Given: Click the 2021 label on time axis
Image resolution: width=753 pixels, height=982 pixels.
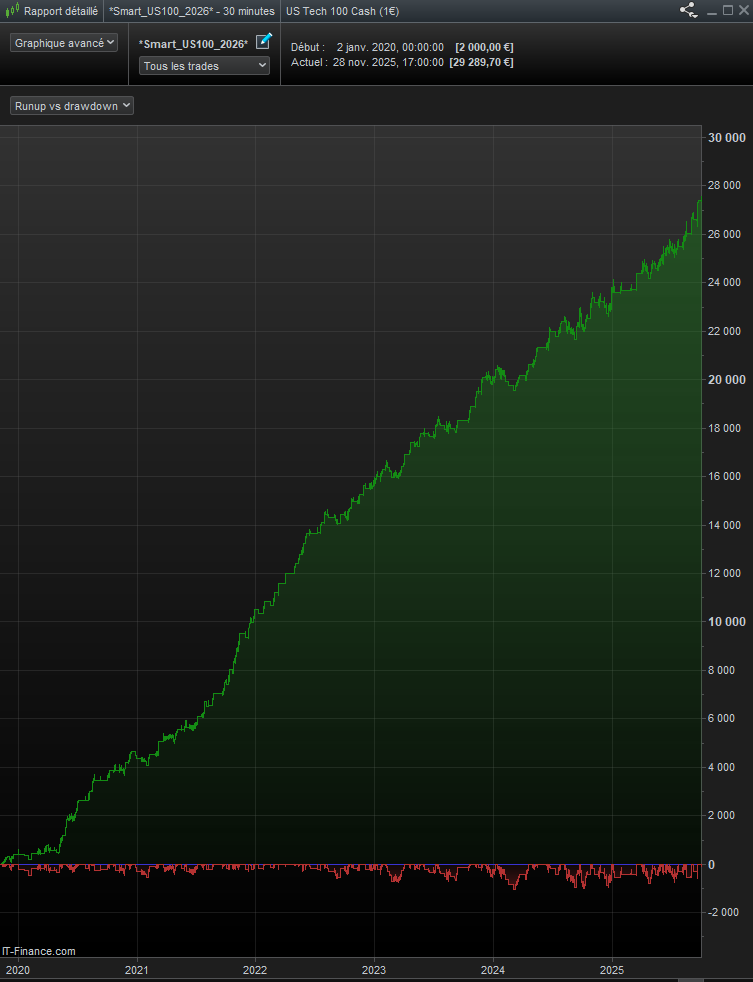Looking at the screenshot, I should (136, 970).
